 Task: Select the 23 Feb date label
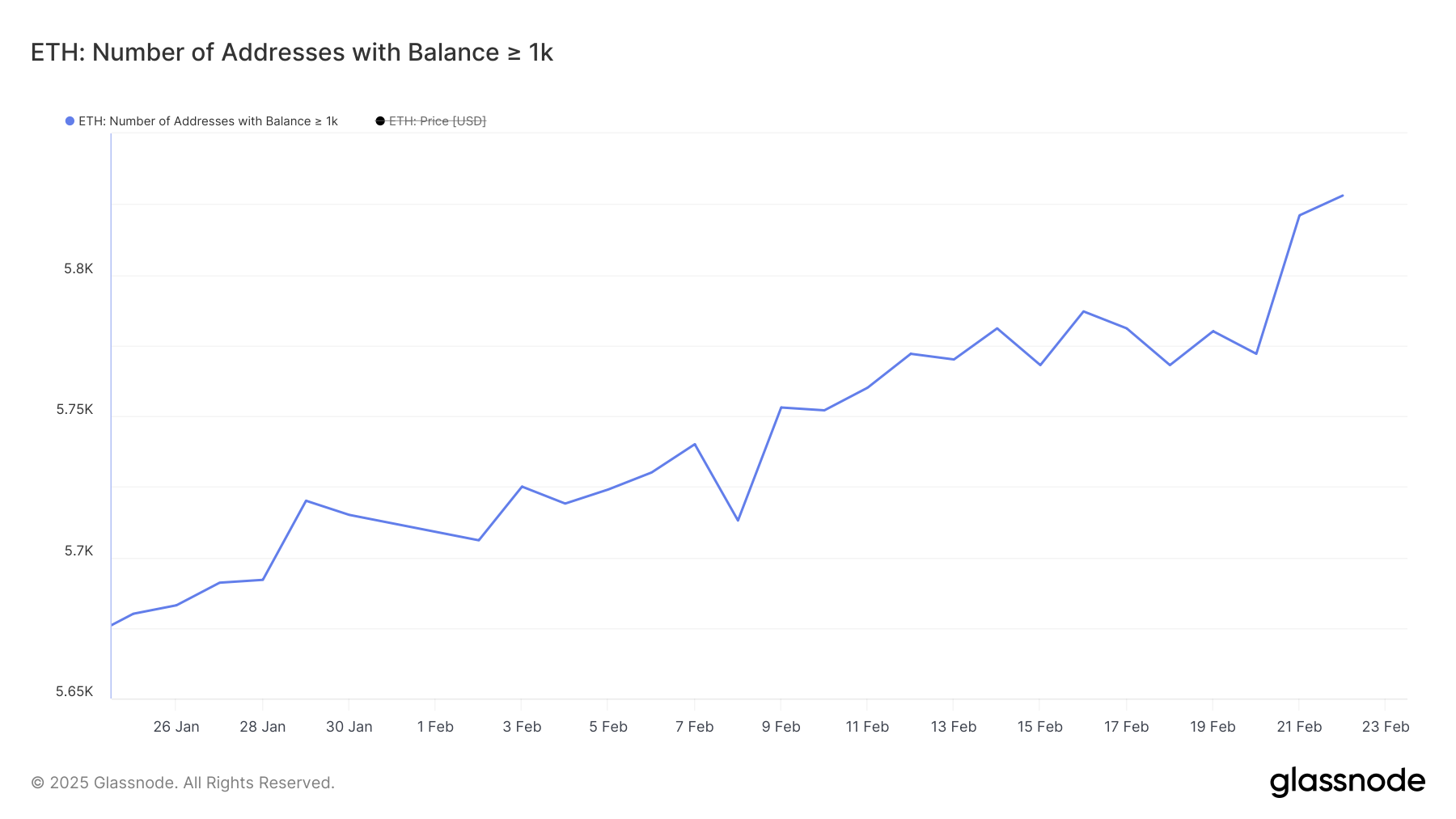click(x=1386, y=726)
